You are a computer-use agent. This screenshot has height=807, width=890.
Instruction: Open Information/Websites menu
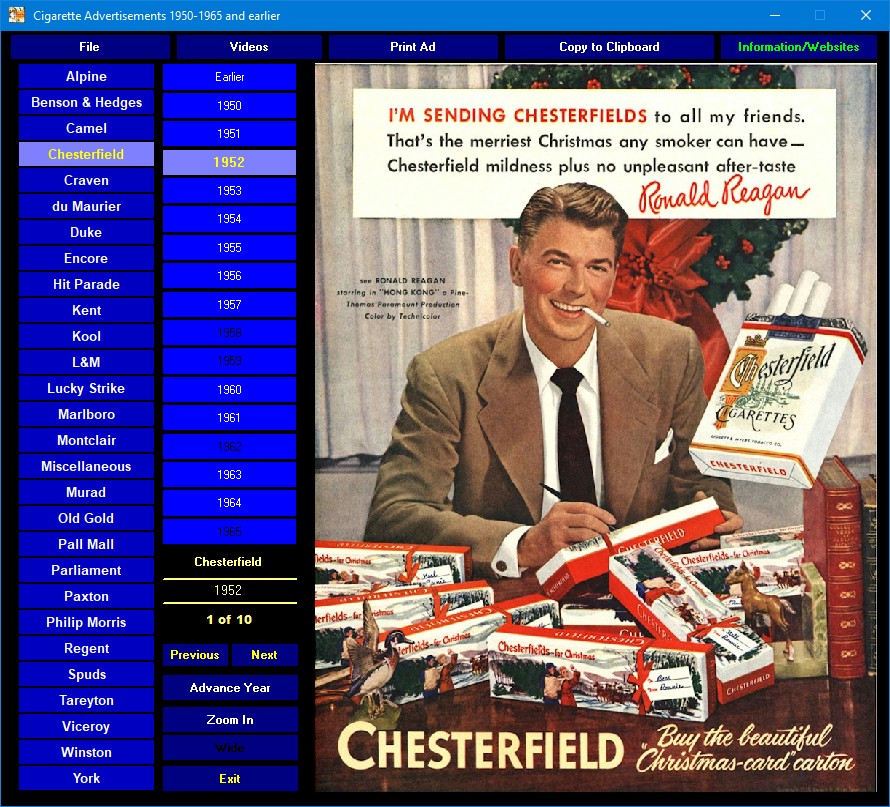pyautogui.click(x=799, y=47)
